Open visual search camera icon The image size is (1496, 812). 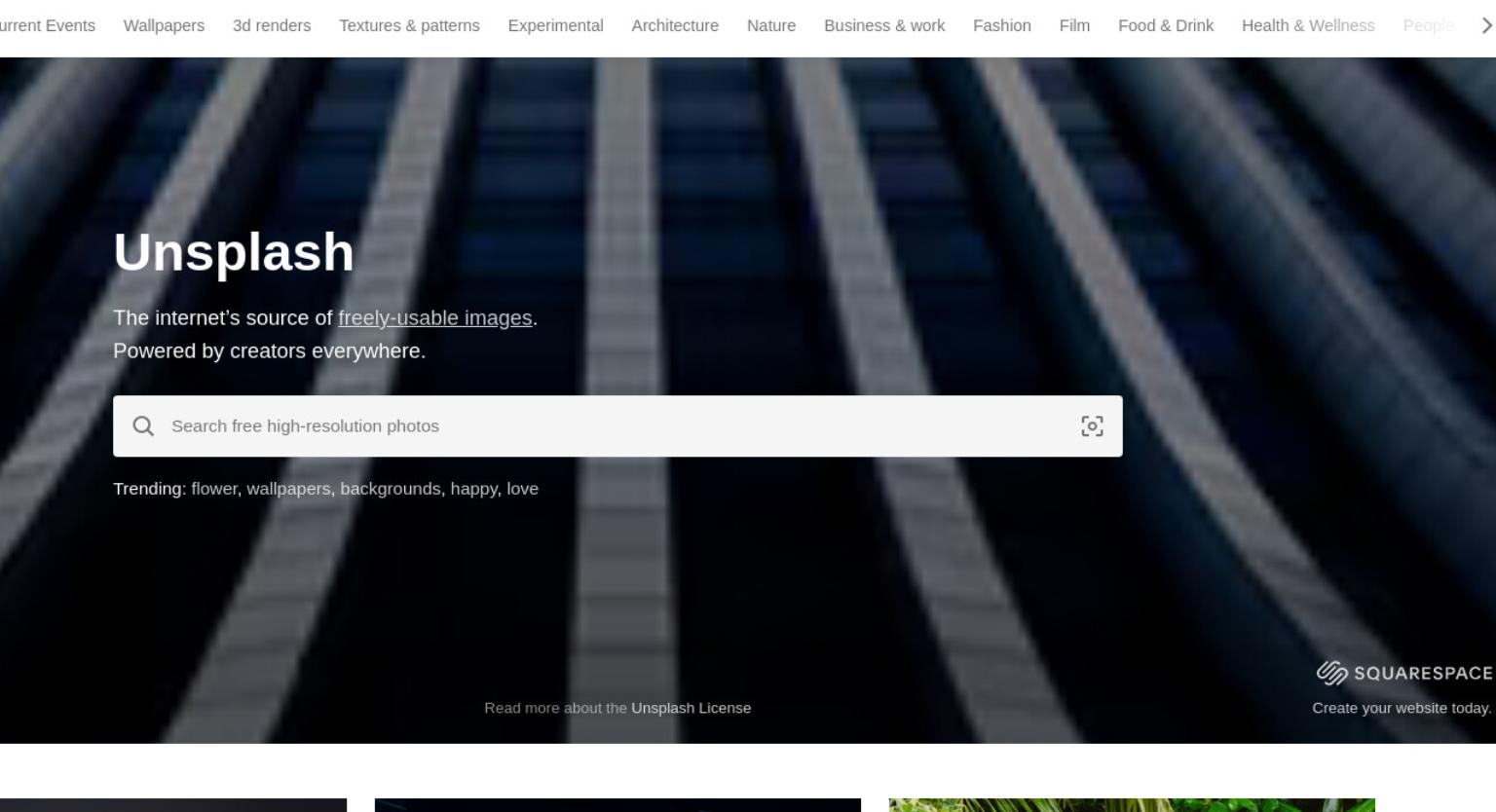tap(1092, 426)
